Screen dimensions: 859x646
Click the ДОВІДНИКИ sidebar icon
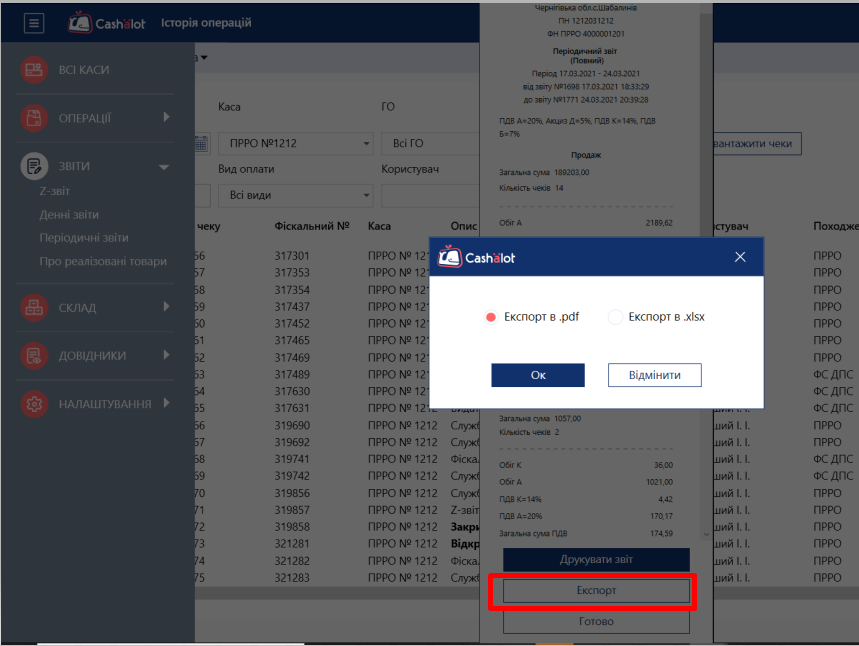(34, 356)
